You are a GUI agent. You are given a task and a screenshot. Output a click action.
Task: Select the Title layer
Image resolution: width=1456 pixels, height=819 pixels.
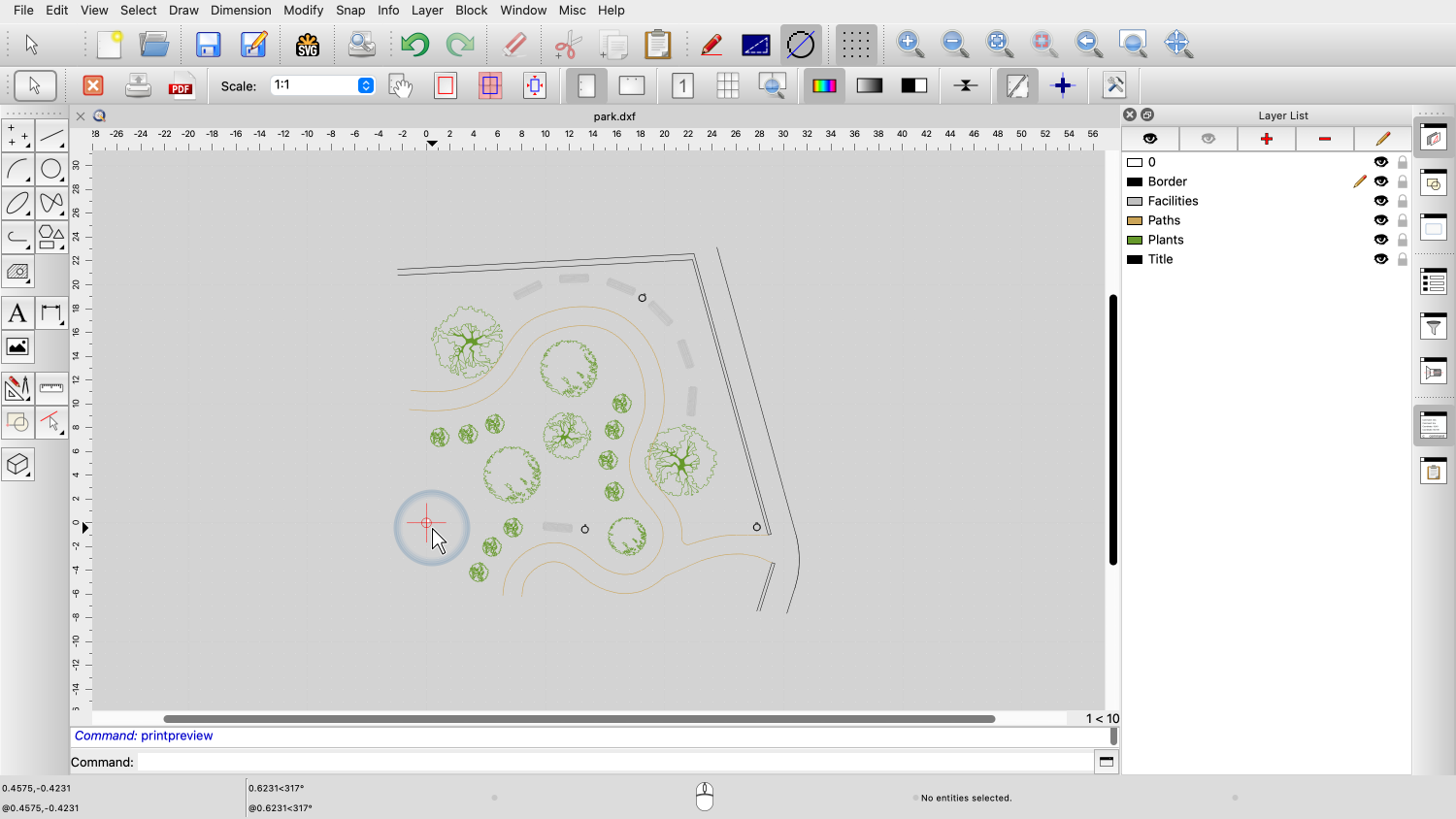(x=1160, y=259)
